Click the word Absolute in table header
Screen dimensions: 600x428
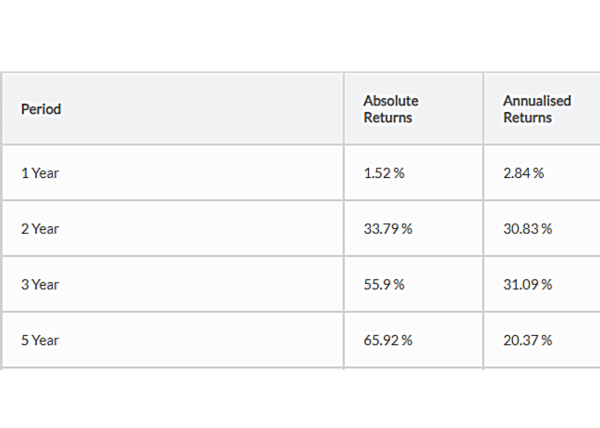pos(390,101)
